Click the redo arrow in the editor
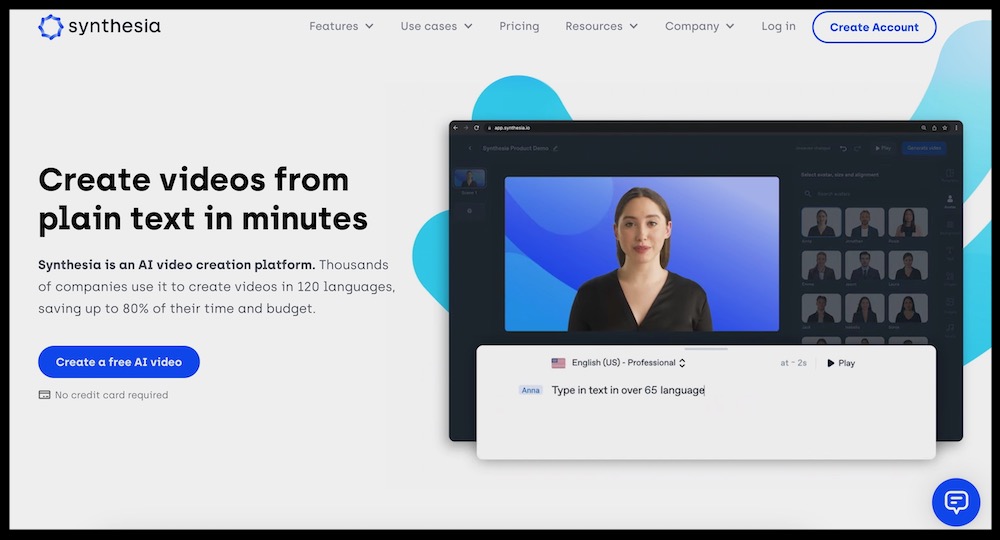Viewport: 1000px width, 540px height. (x=857, y=149)
